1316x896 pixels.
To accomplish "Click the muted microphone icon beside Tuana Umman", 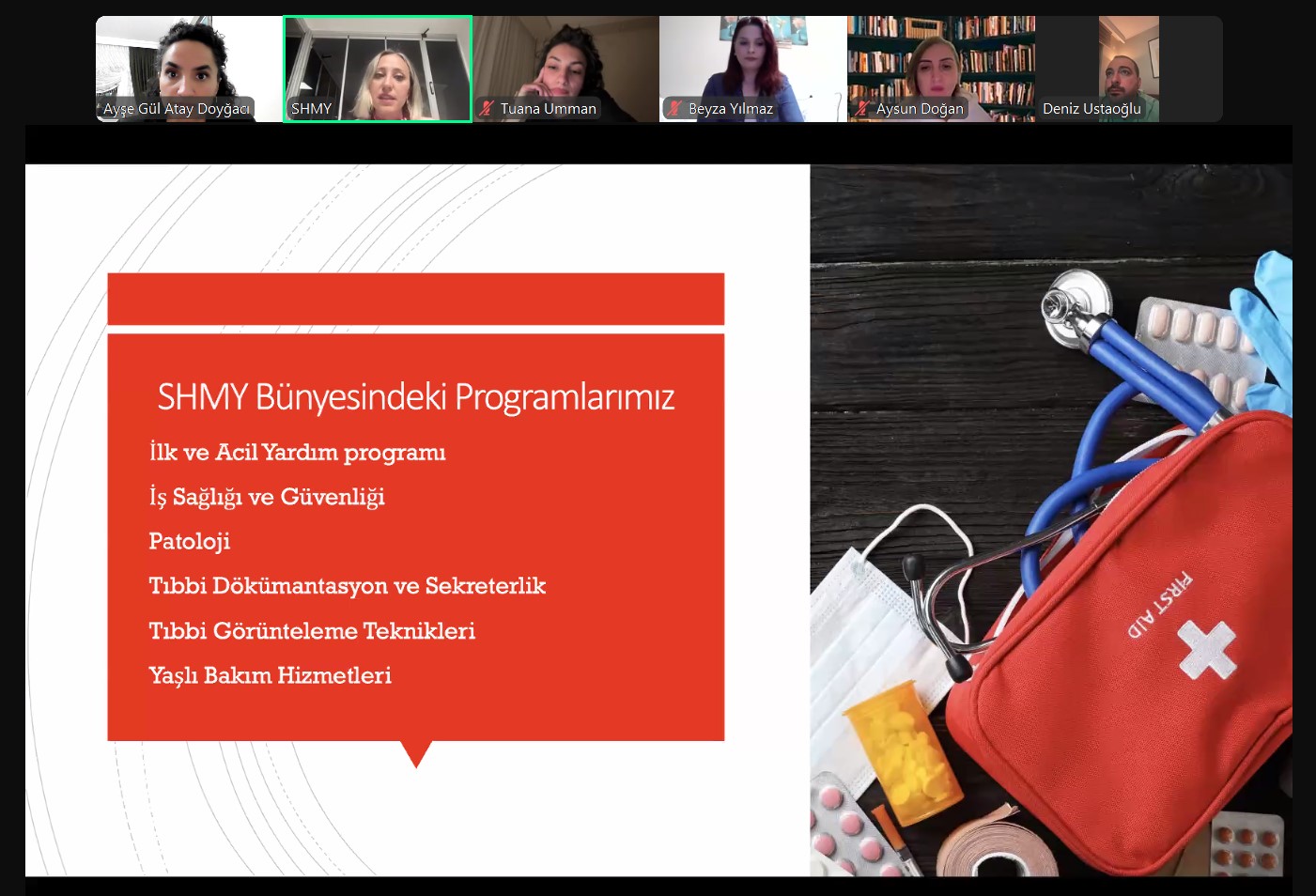I will click(x=487, y=108).
